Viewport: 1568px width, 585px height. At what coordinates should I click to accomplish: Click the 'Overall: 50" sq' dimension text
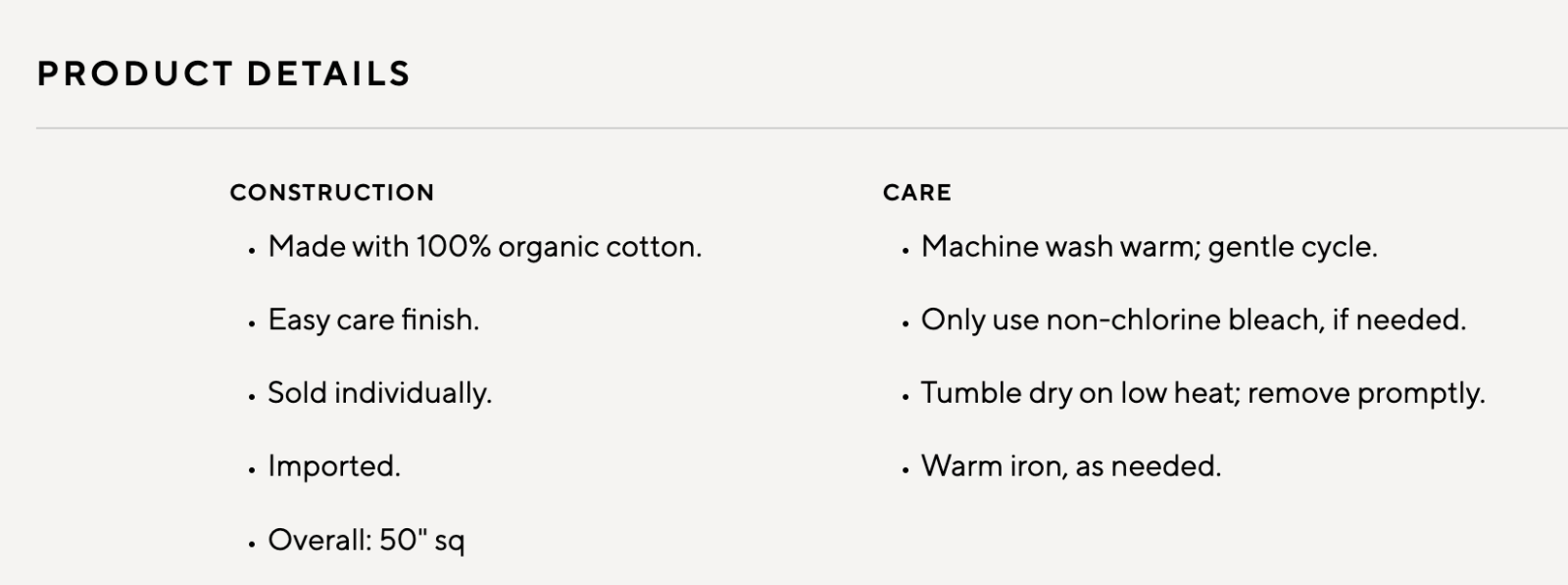click(x=367, y=540)
